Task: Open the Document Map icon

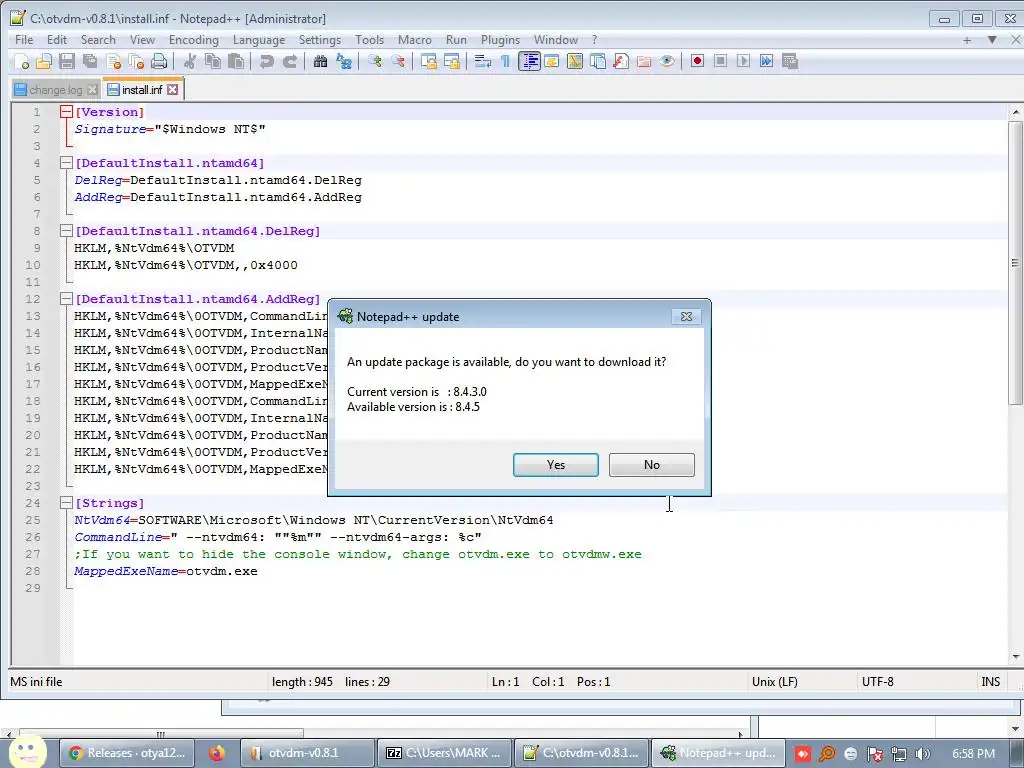Action: (575, 61)
